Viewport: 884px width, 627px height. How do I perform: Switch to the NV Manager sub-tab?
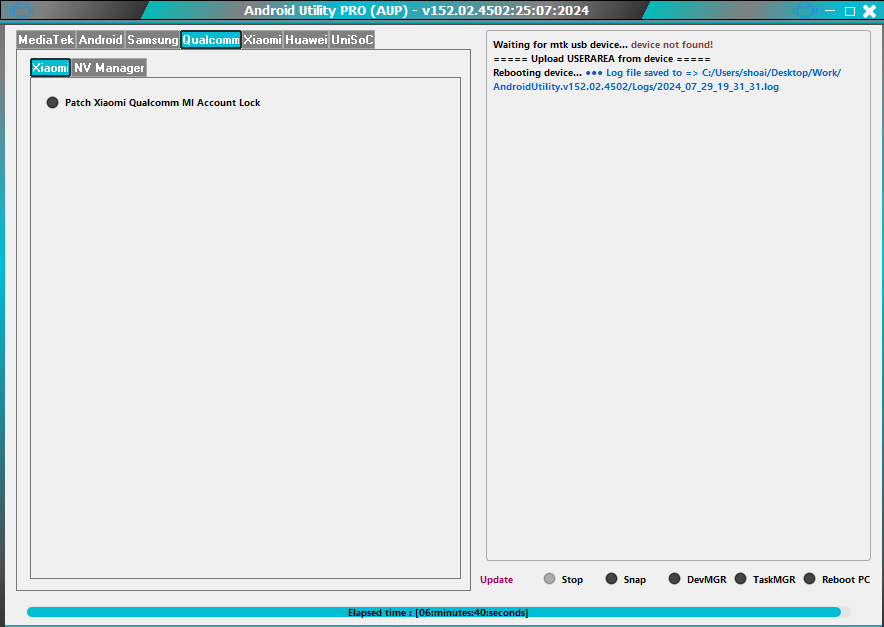click(x=107, y=68)
